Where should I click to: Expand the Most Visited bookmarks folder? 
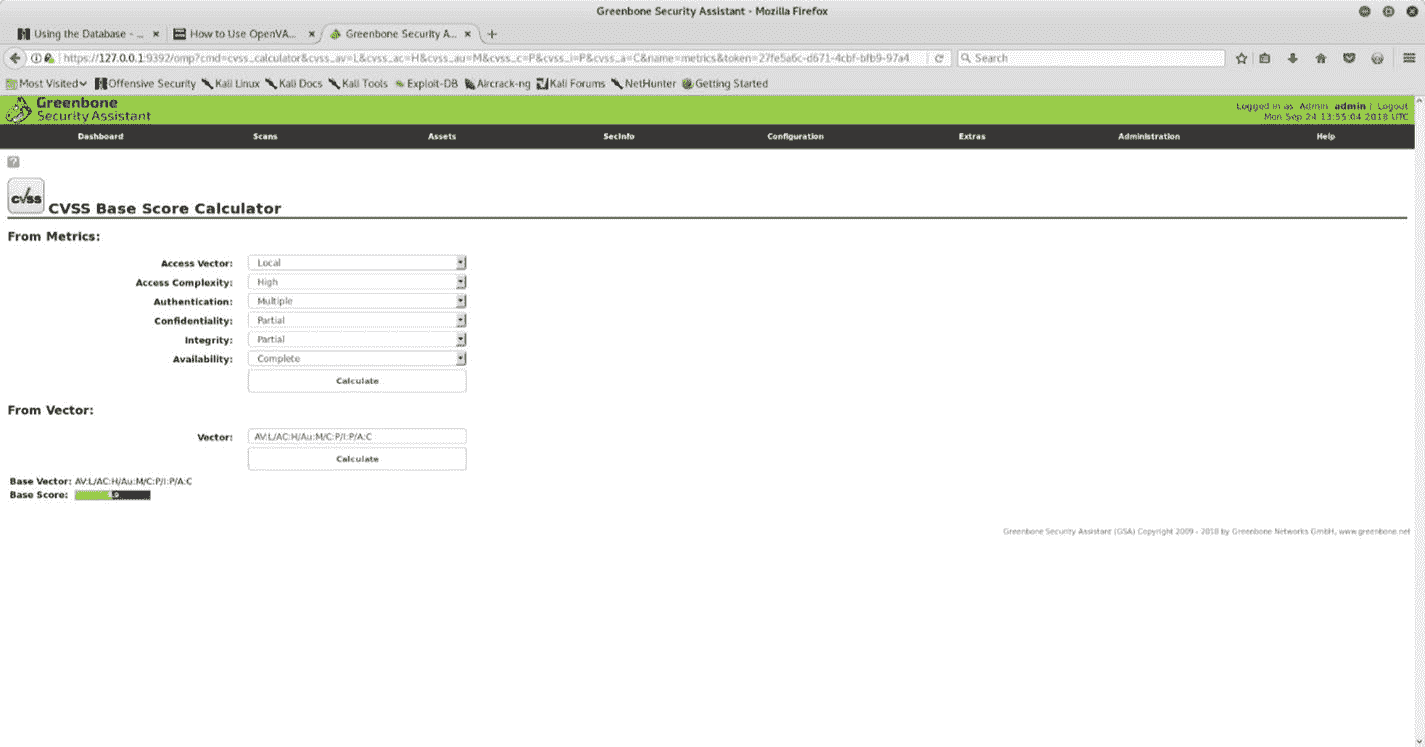[x=47, y=84]
